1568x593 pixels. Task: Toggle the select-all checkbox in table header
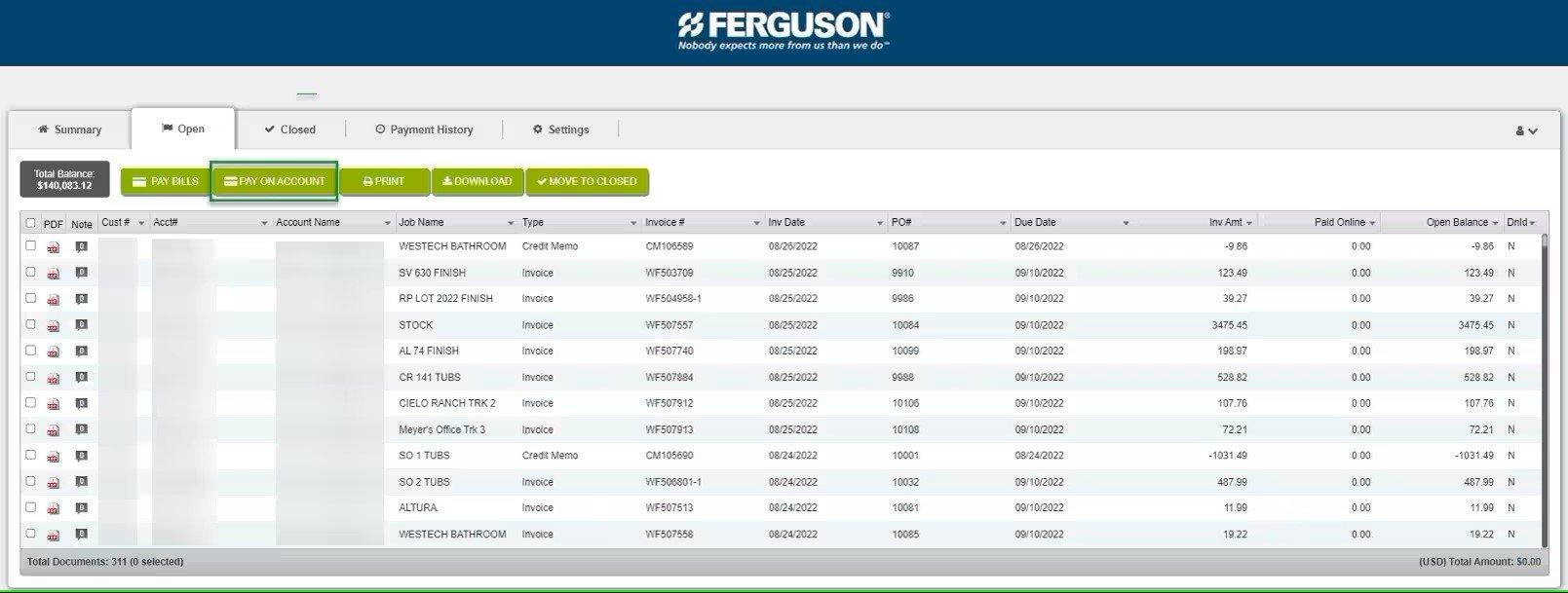30,223
